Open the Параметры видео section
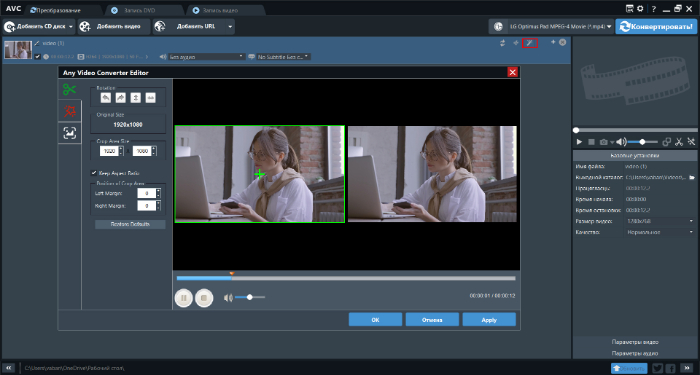Viewport: 700px width, 375px height. [634, 342]
